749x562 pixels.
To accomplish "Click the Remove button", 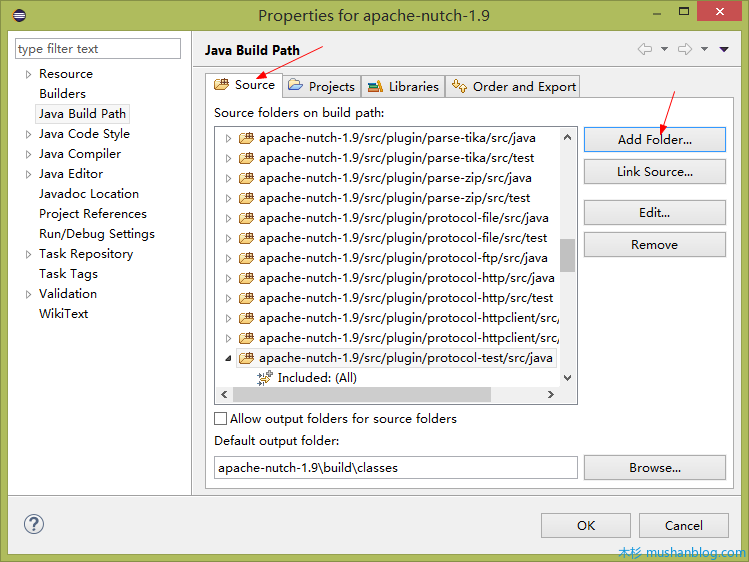I will click(x=654, y=244).
